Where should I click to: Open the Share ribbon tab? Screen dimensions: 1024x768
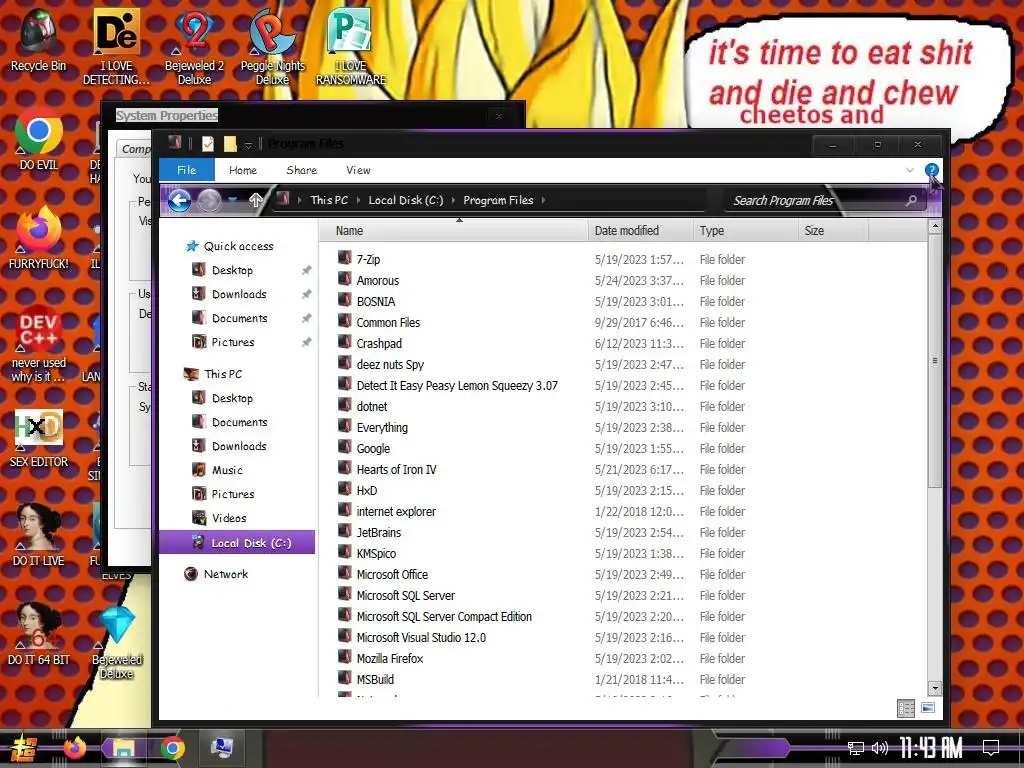click(x=302, y=170)
